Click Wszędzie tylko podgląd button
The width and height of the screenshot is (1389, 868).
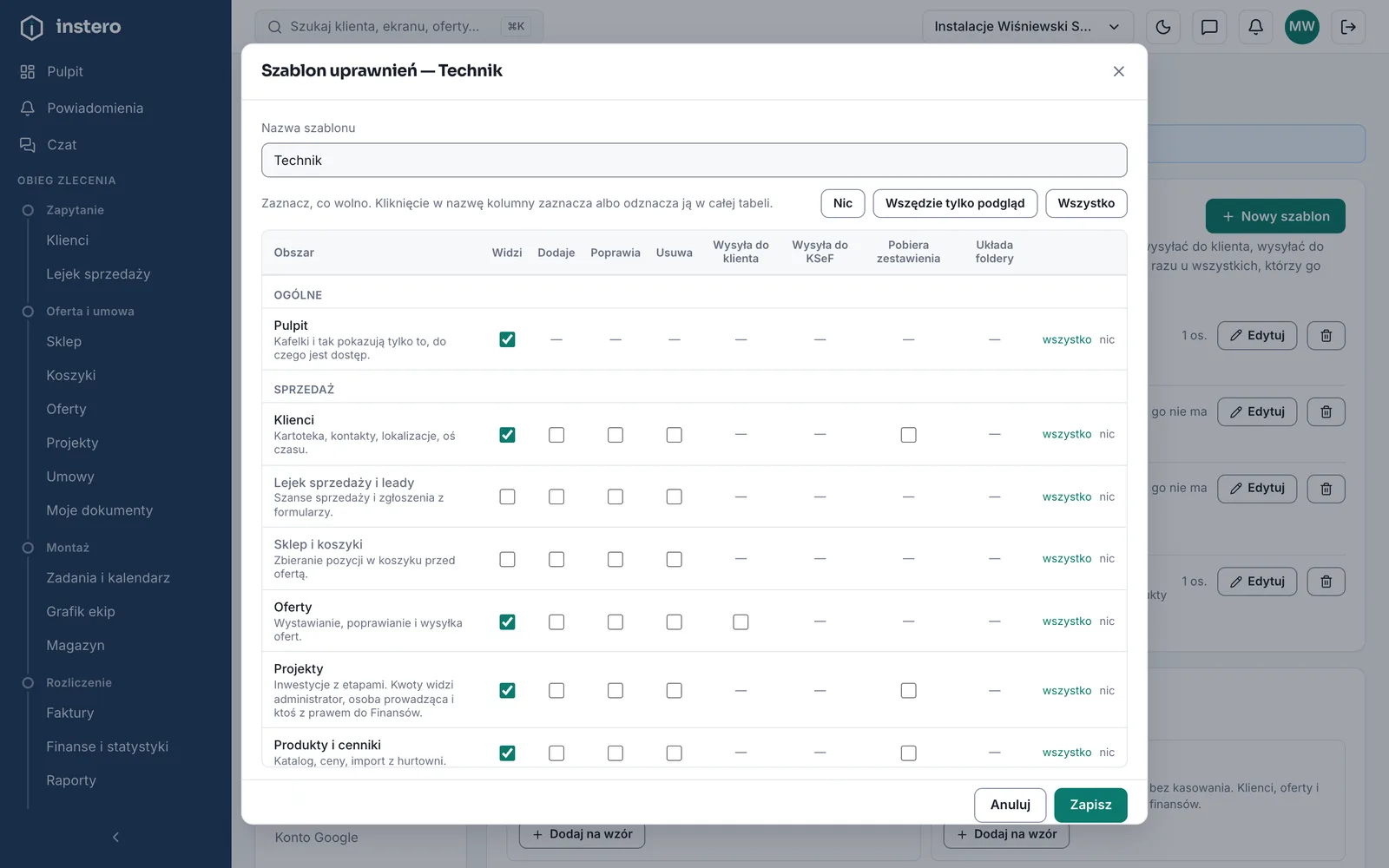coord(955,203)
